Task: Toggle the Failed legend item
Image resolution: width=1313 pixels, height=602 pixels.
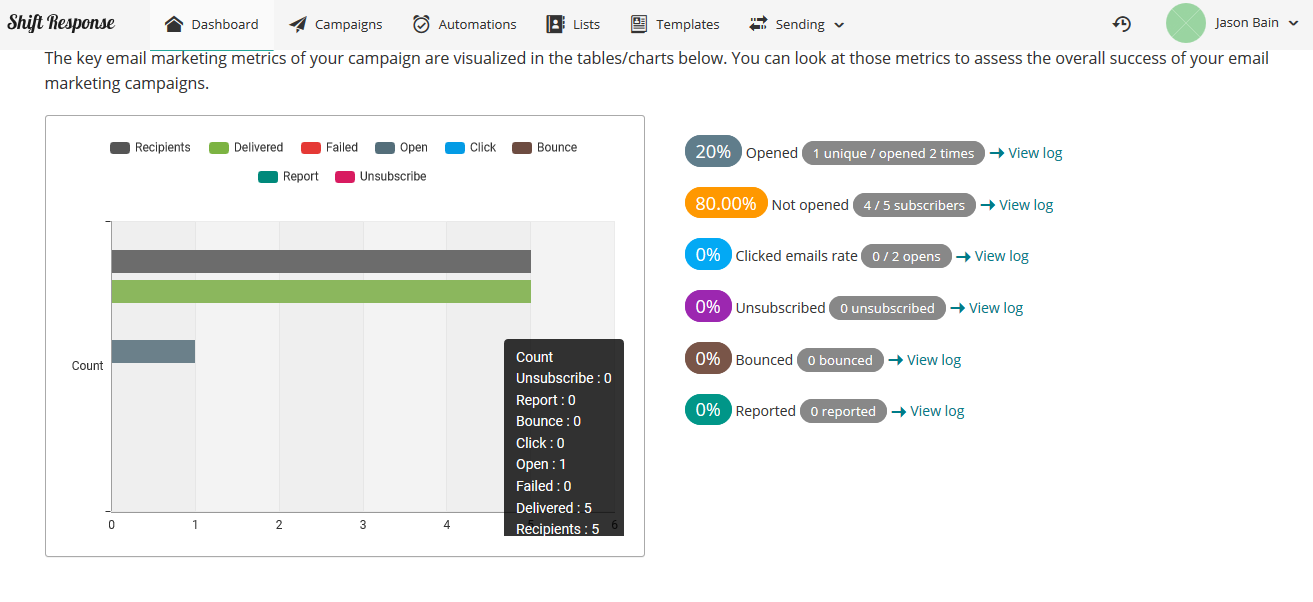Action: (329, 147)
